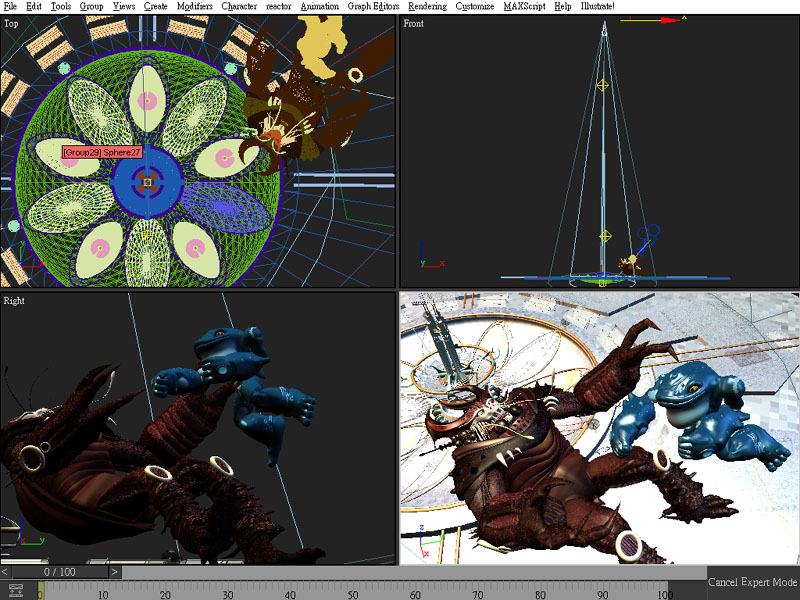This screenshot has height=600, width=800.
Task: Click the [Group29] Sphere27 tooltip label
Action: point(102,152)
